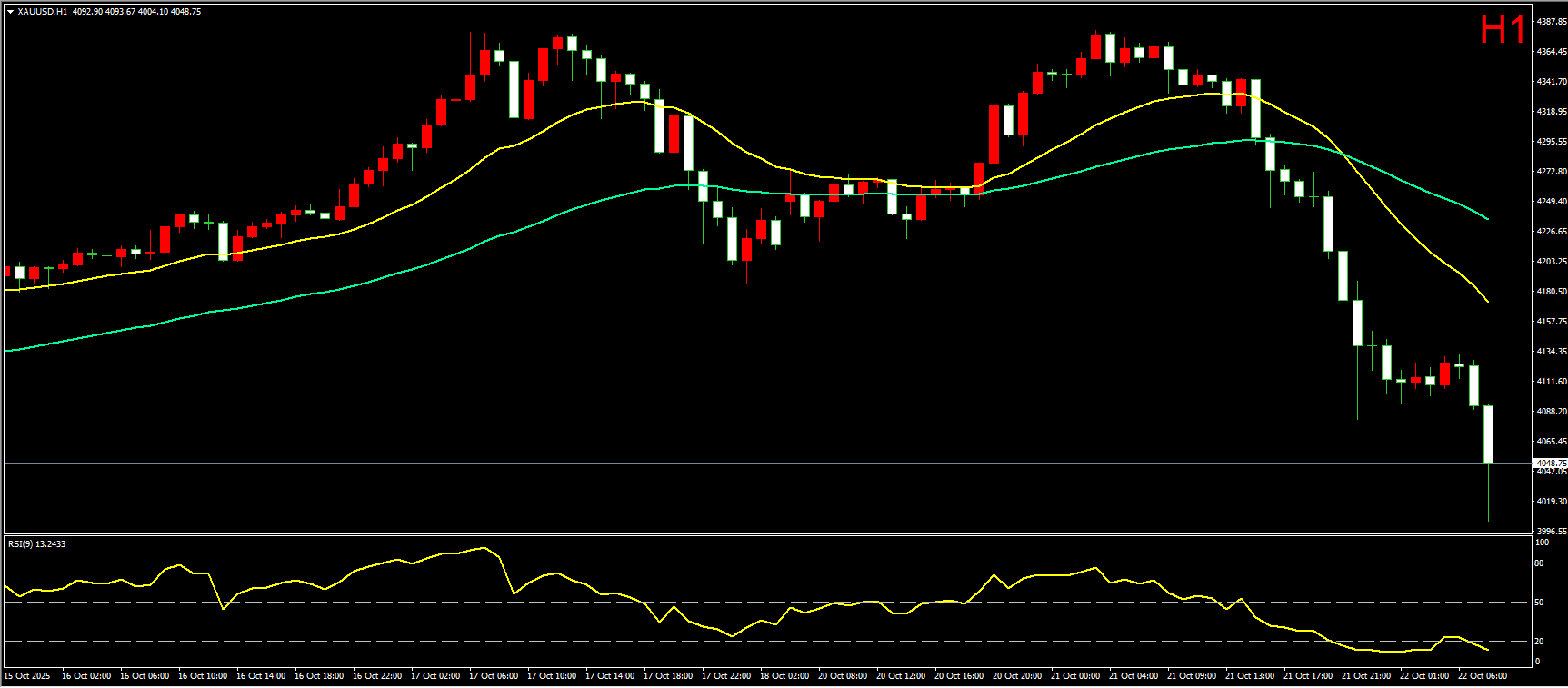The width and height of the screenshot is (1568, 688).
Task: Click the red H1 timeframe label
Action: pos(1502,30)
